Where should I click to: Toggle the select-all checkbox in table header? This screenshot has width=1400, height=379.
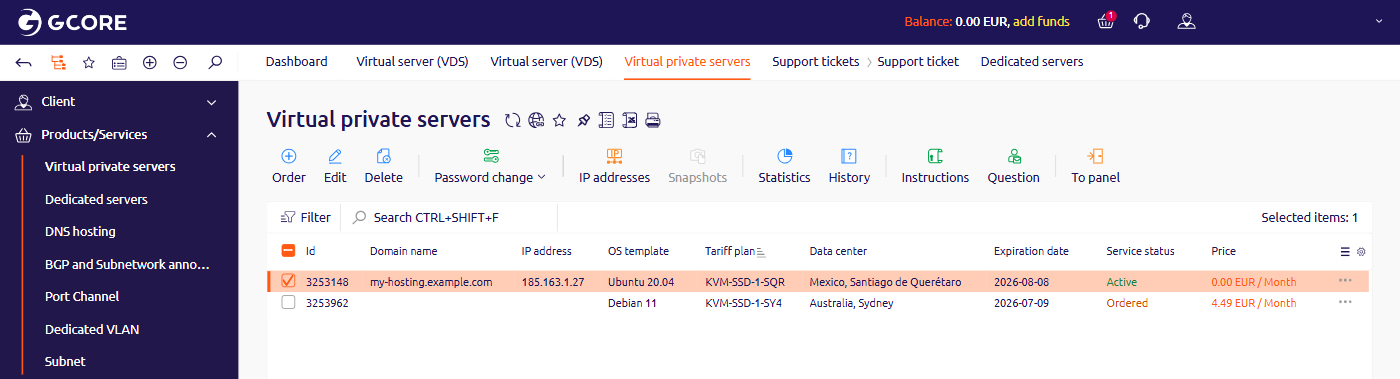tap(288, 251)
